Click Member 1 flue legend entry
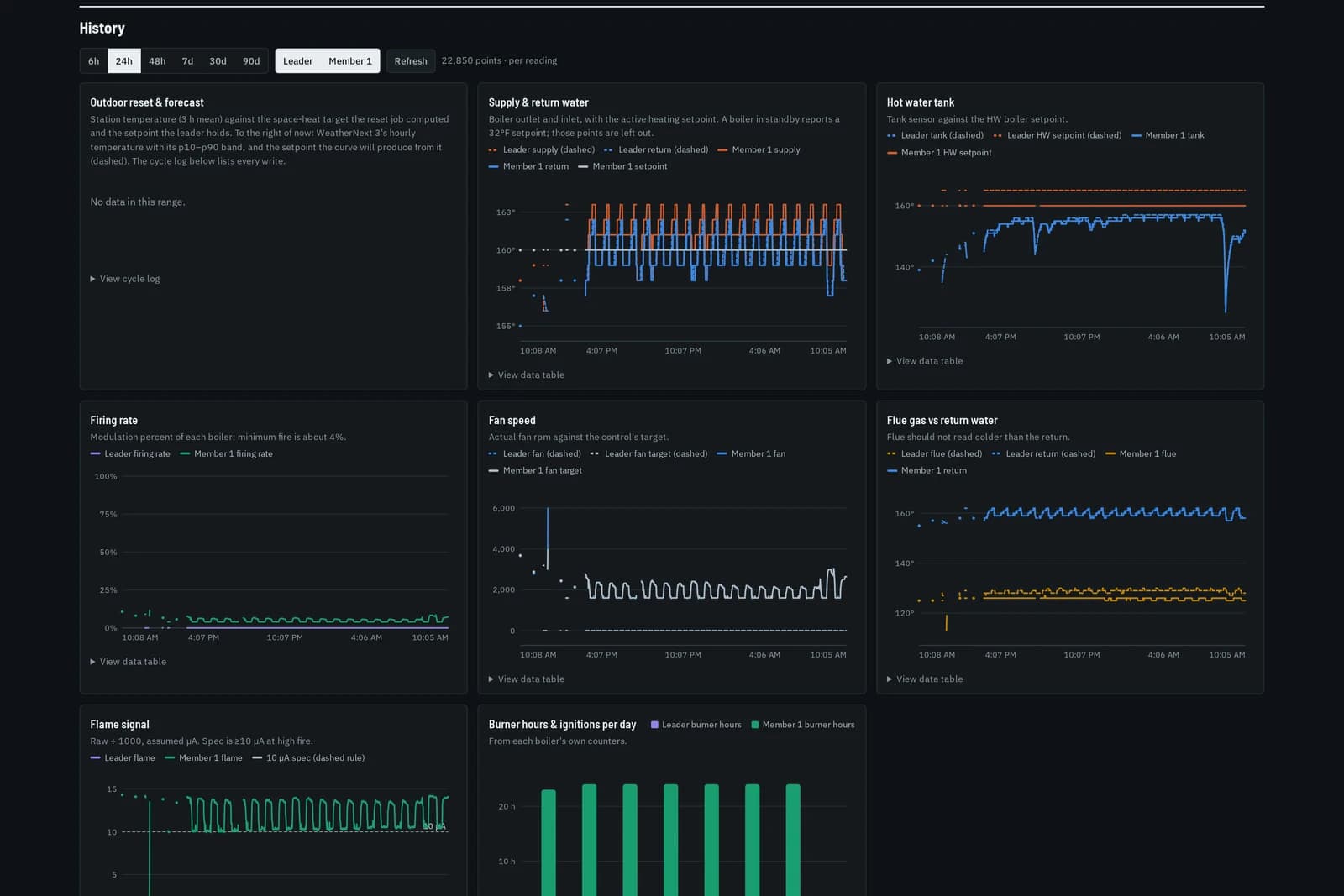Screen dimensions: 1344x896 coord(1141,454)
